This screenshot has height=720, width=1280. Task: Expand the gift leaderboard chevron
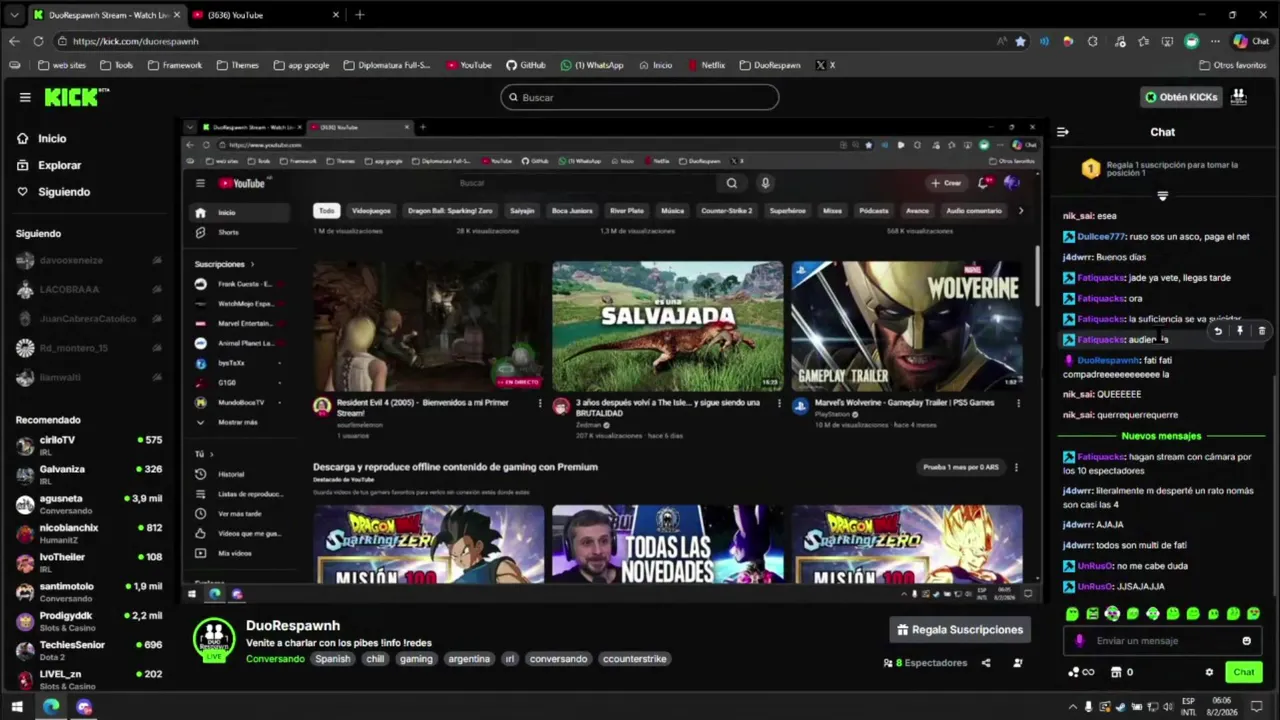click(x=1162, y=196)
